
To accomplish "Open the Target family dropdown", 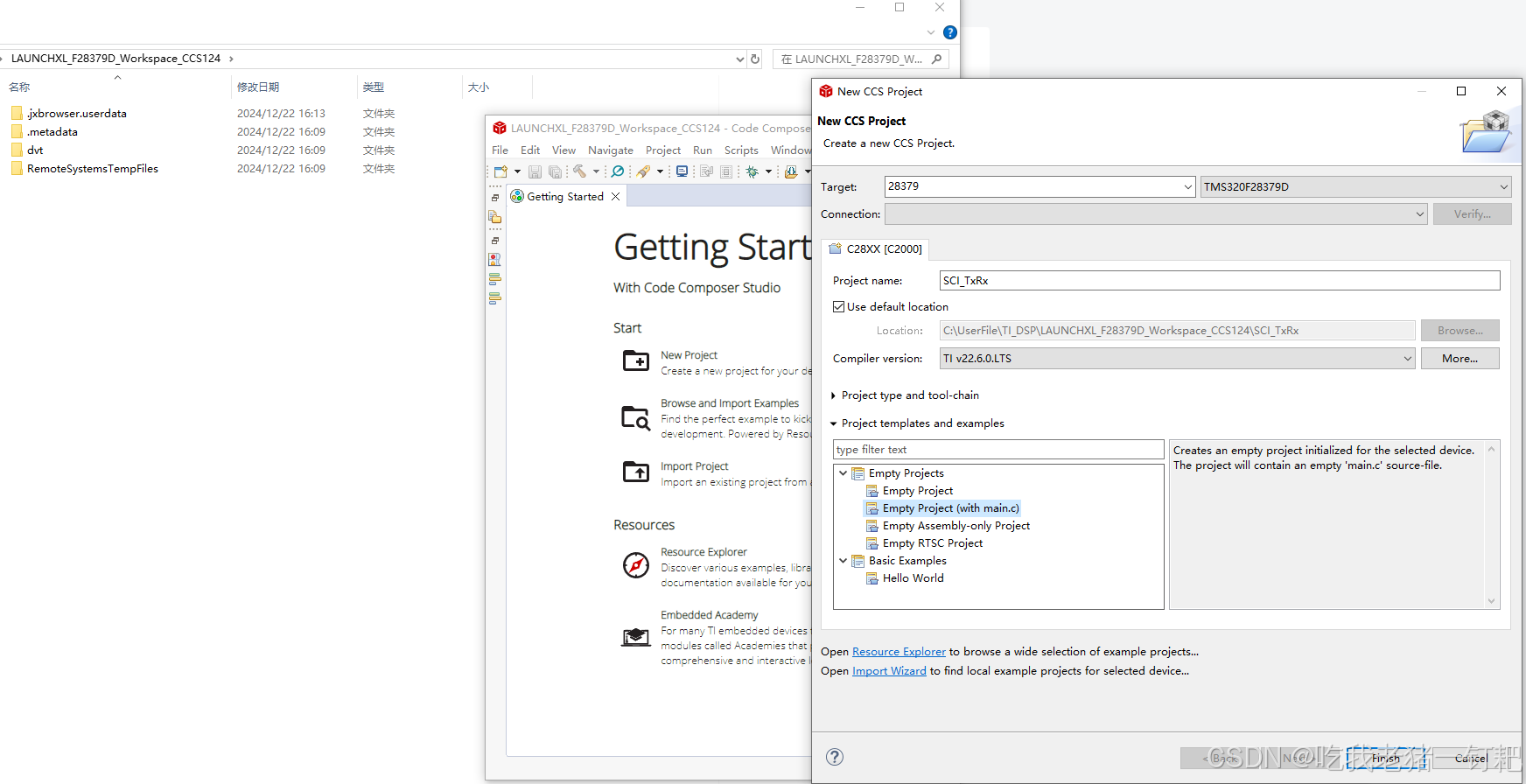I will pos(1187,186).
